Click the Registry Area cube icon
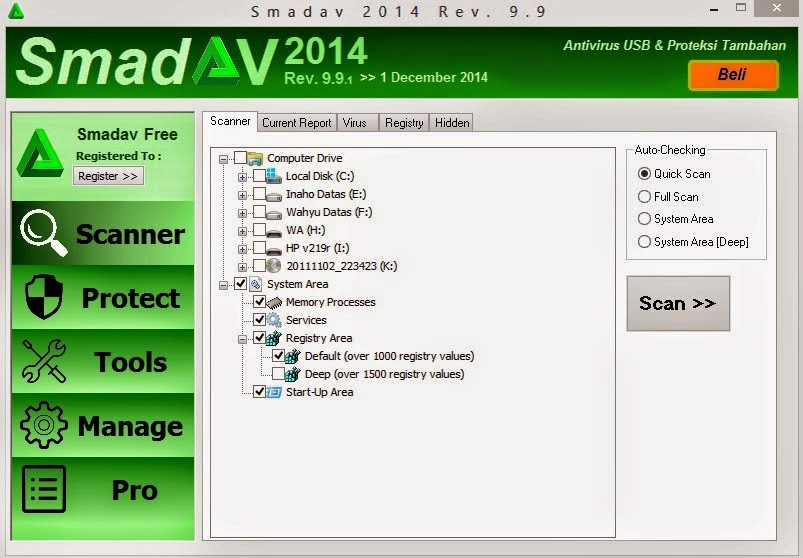Image resolution: width=803 pixels, height=558 pixels. click(274, 338)
